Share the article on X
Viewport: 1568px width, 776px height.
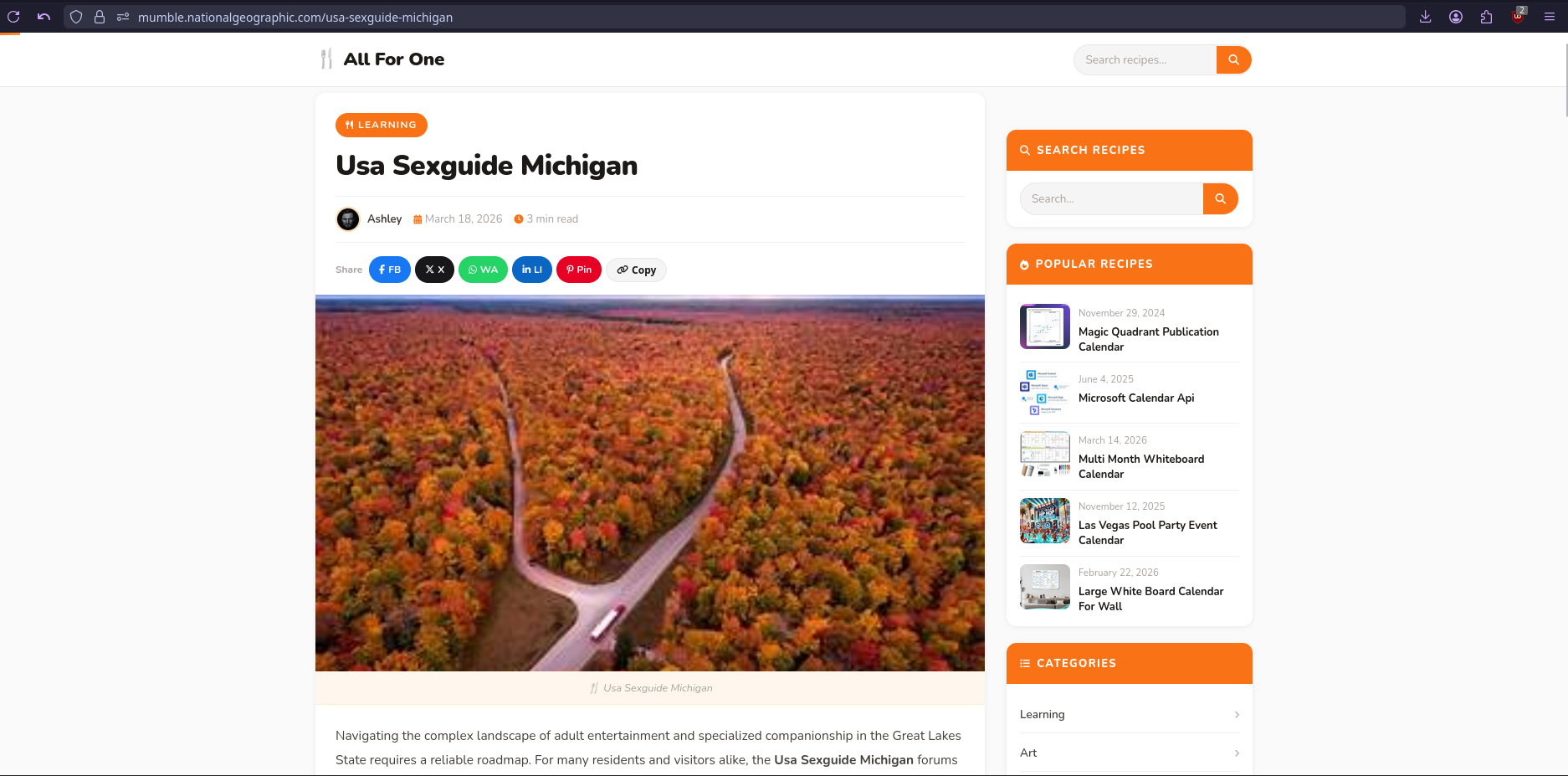[434, 270]
